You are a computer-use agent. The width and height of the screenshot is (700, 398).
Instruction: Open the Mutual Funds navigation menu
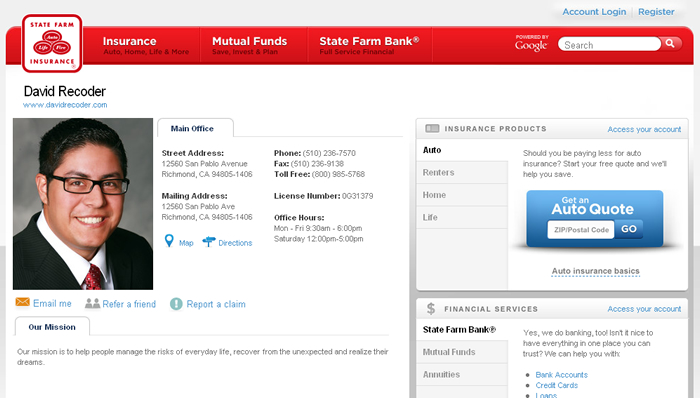(x=250, y=45)
